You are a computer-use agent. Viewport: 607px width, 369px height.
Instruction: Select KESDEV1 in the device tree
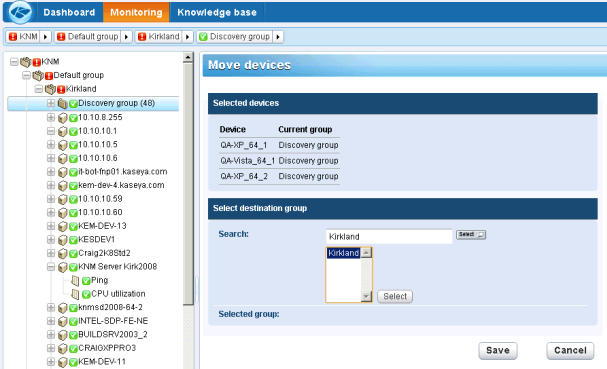coord(96,239)
